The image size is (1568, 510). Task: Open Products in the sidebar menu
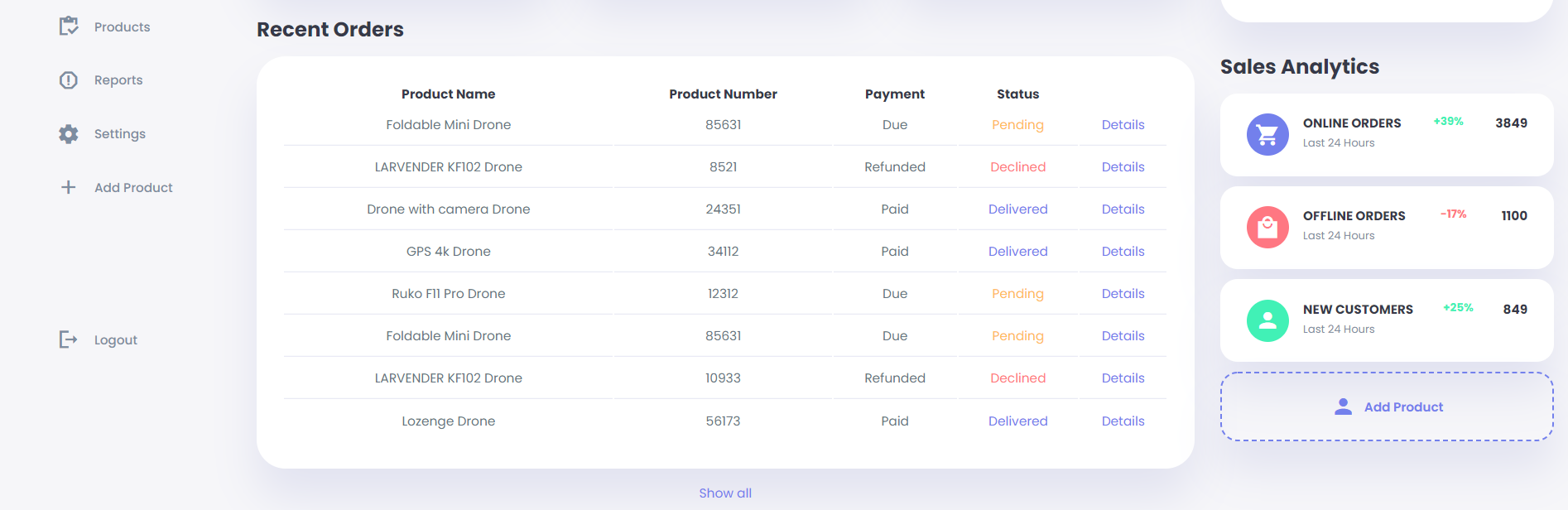coord(122,26)
